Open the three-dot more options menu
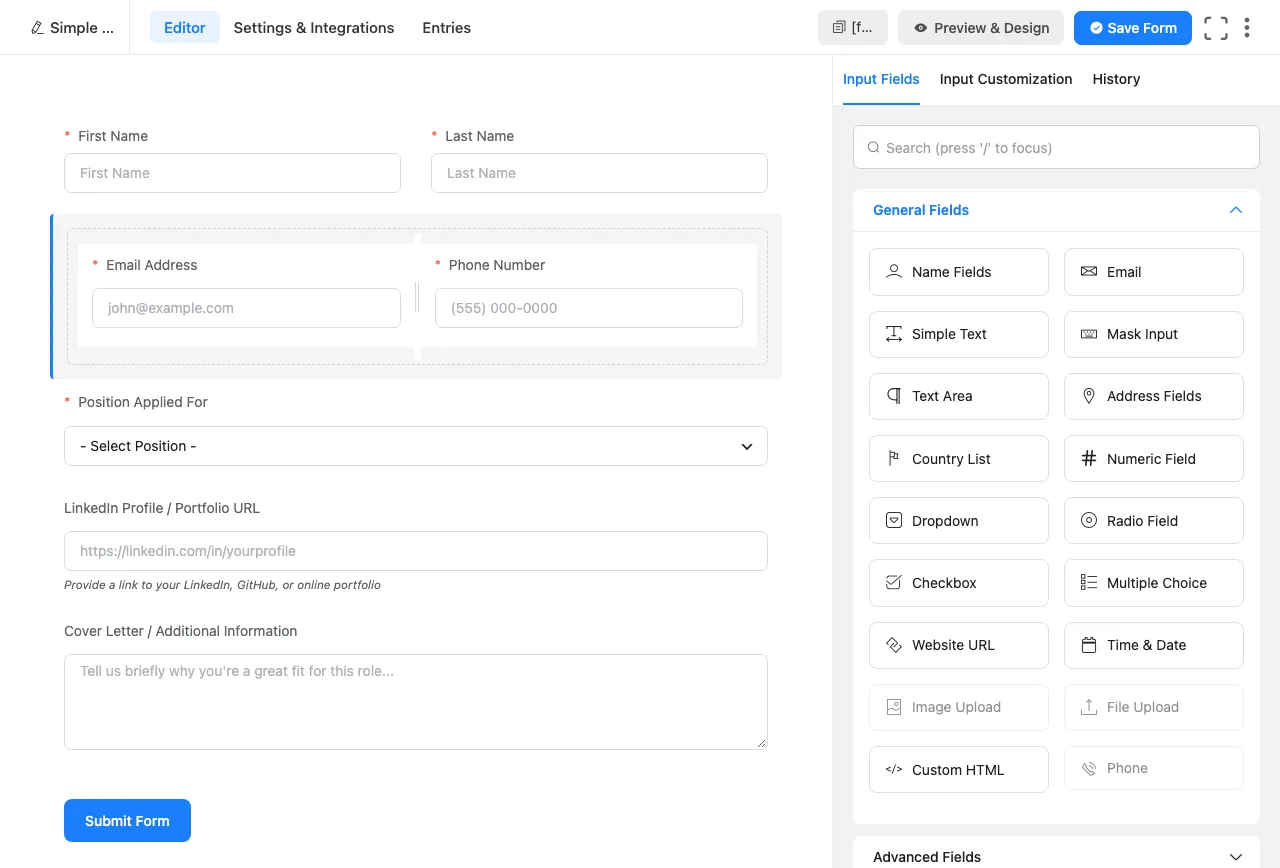 pyautogui.click(x=1247, y=28)
